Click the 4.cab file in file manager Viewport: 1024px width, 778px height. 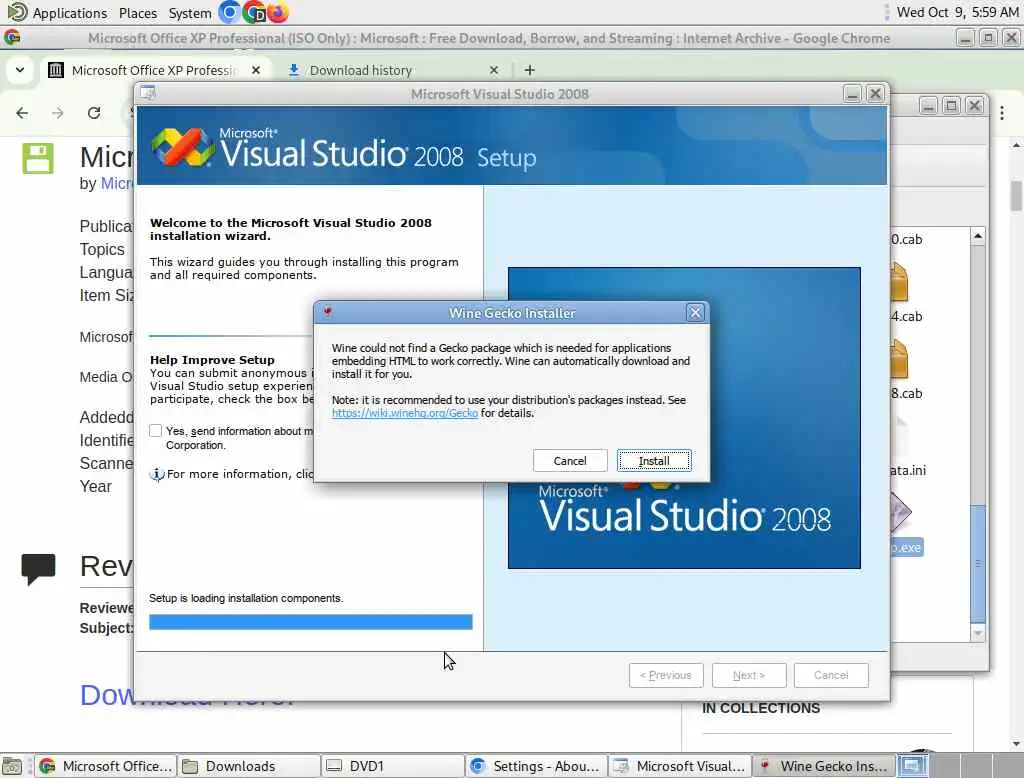click(906, 317)
